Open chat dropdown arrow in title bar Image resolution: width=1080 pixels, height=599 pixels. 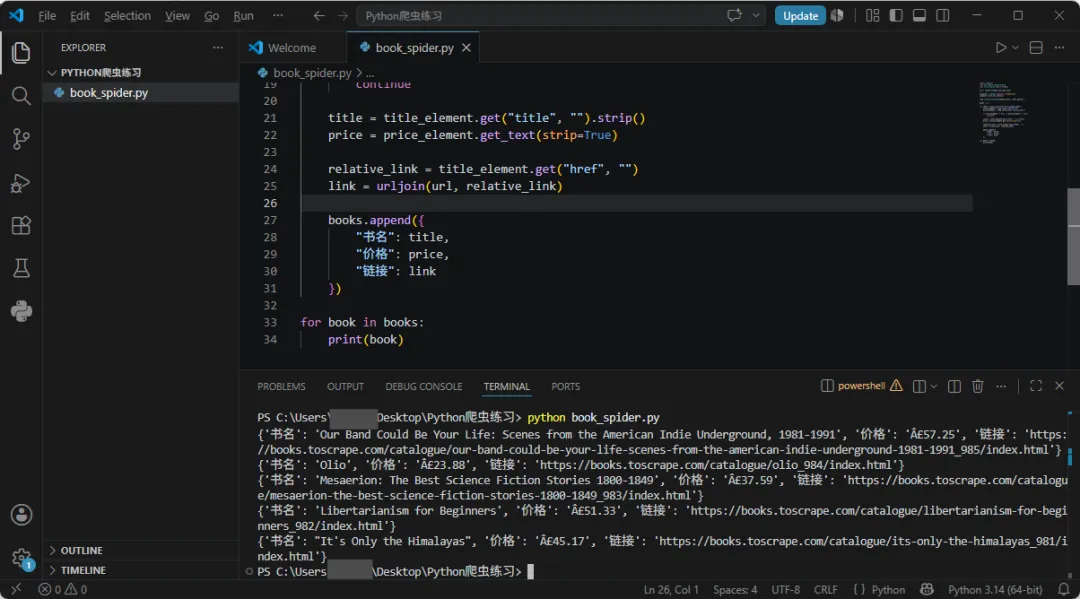(x=756, y=15)
